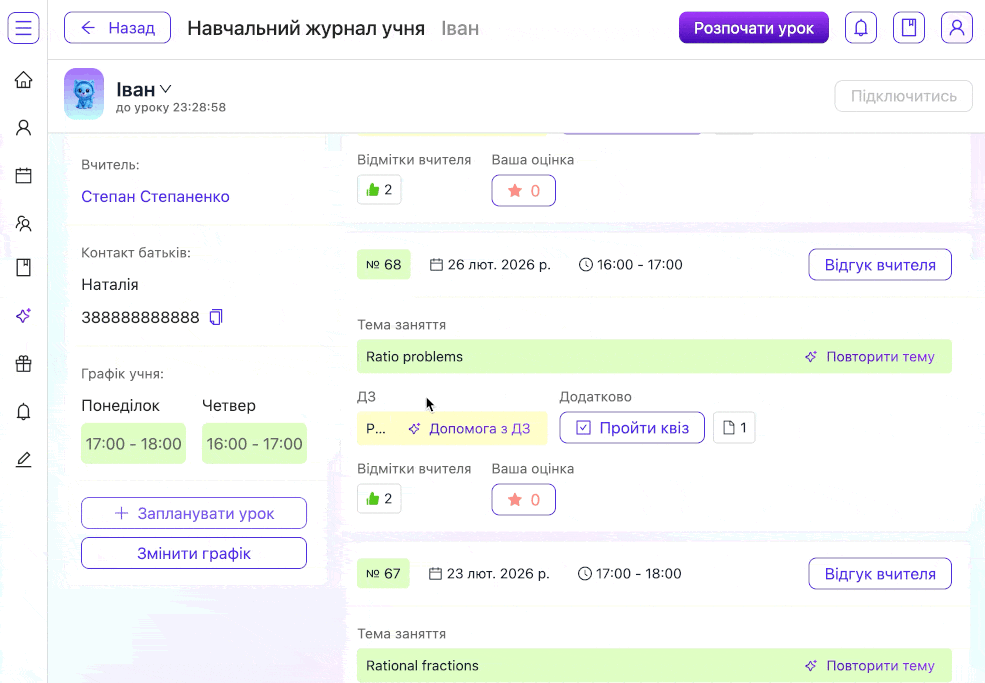This screenshot has height=683, width=985.
Task: Open the notifications bell in top bar
Action: point(860,28)
